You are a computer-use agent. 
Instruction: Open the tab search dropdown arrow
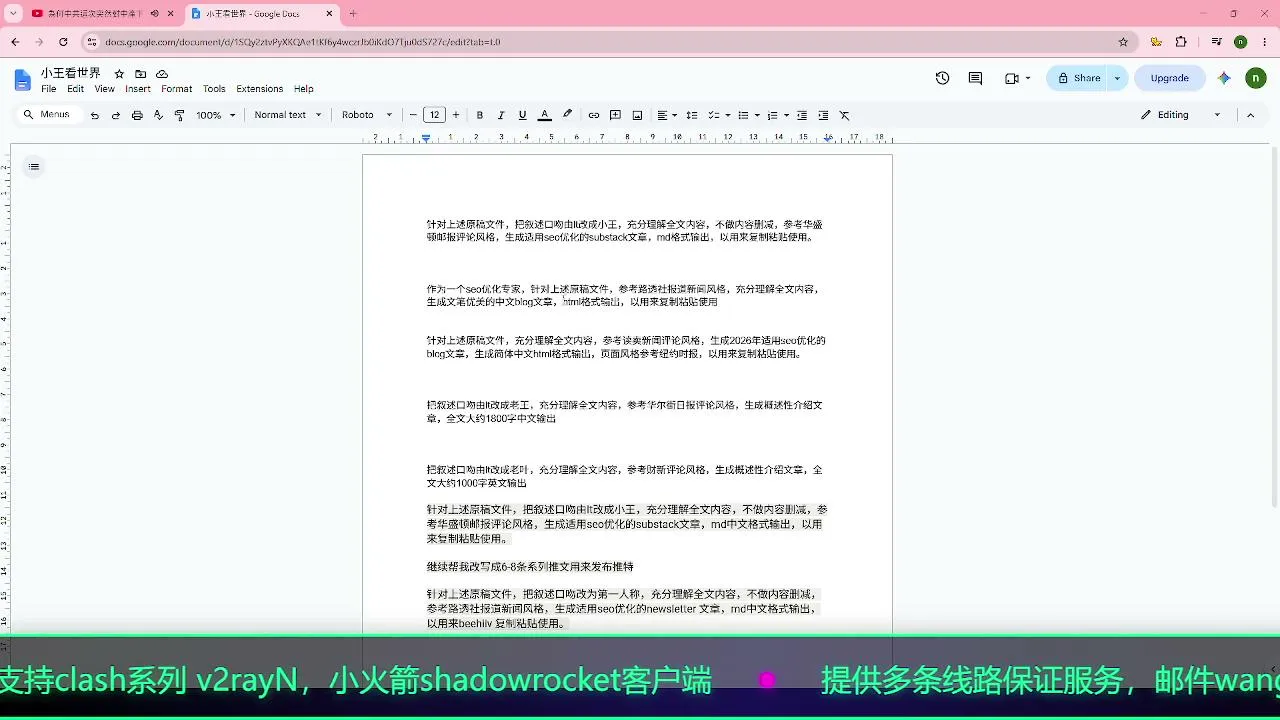pyautogui.click(x=13, y=14)
